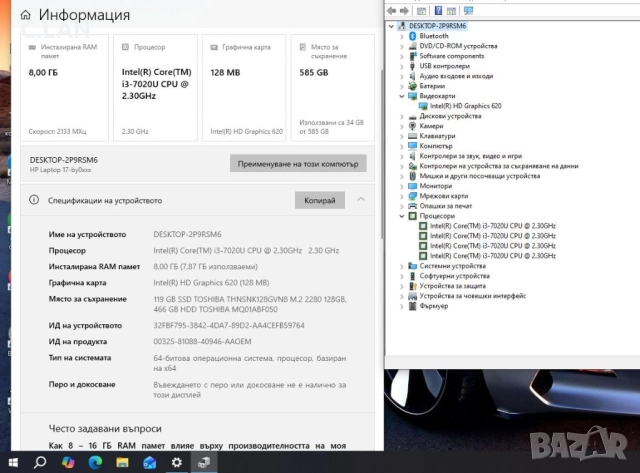Open the Mail app on the taskbar

tap(149, 462)
